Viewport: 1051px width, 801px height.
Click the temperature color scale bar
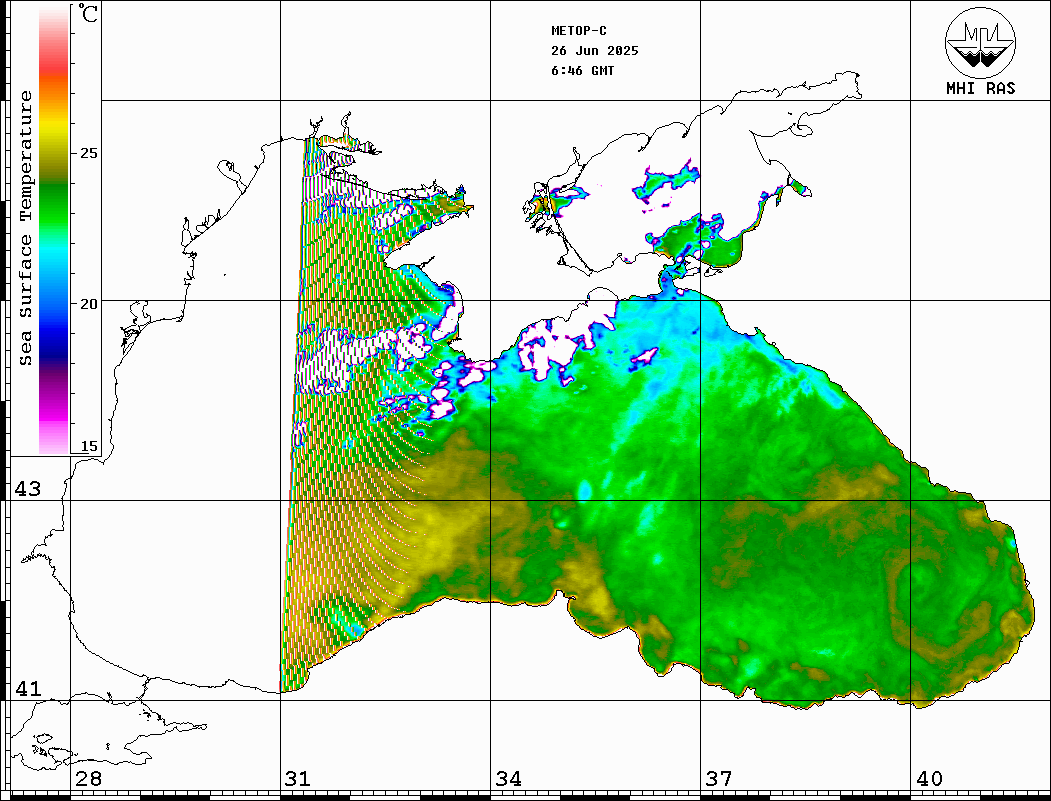point(54,231)
